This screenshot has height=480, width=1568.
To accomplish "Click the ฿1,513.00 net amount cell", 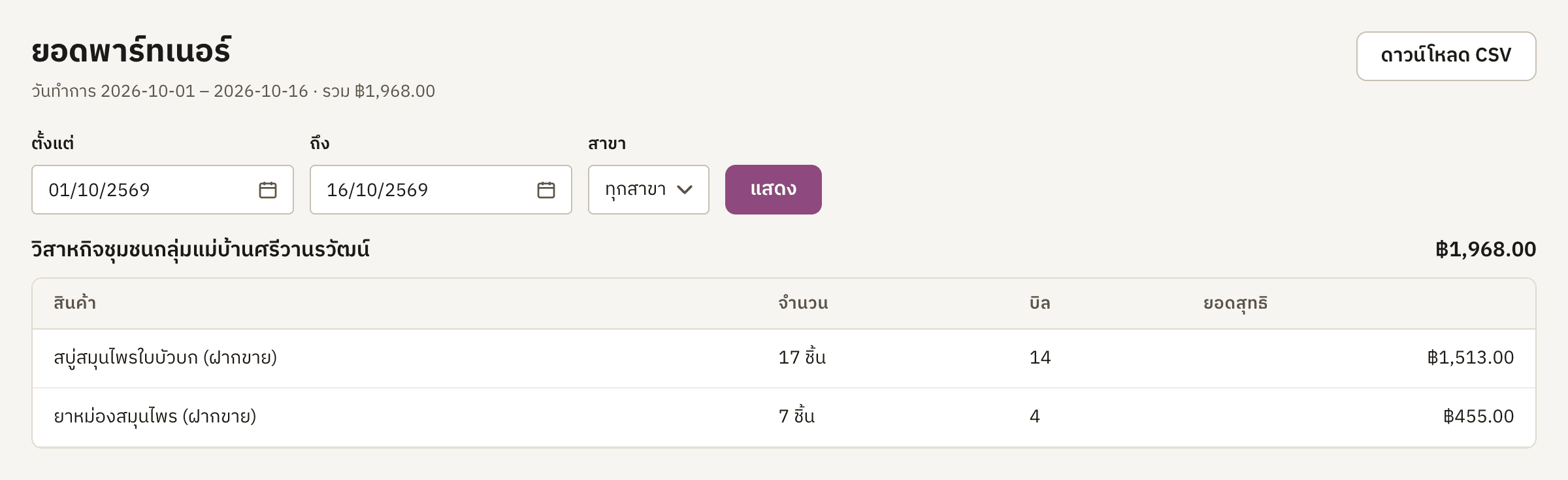I will (x=1471, y=358).
